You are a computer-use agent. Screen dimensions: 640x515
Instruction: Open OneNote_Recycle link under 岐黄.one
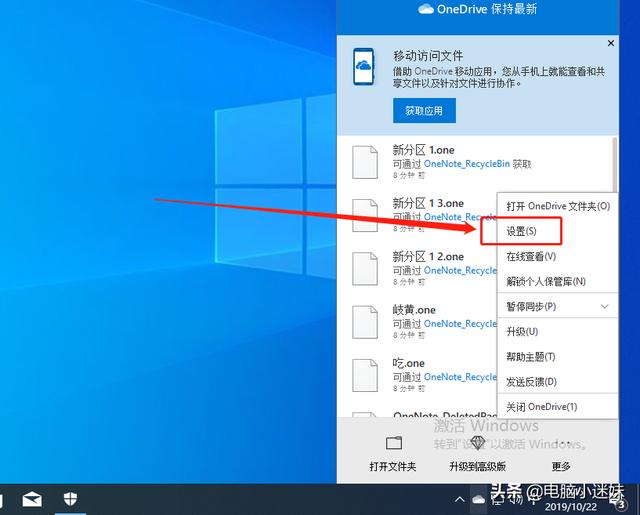460,324
